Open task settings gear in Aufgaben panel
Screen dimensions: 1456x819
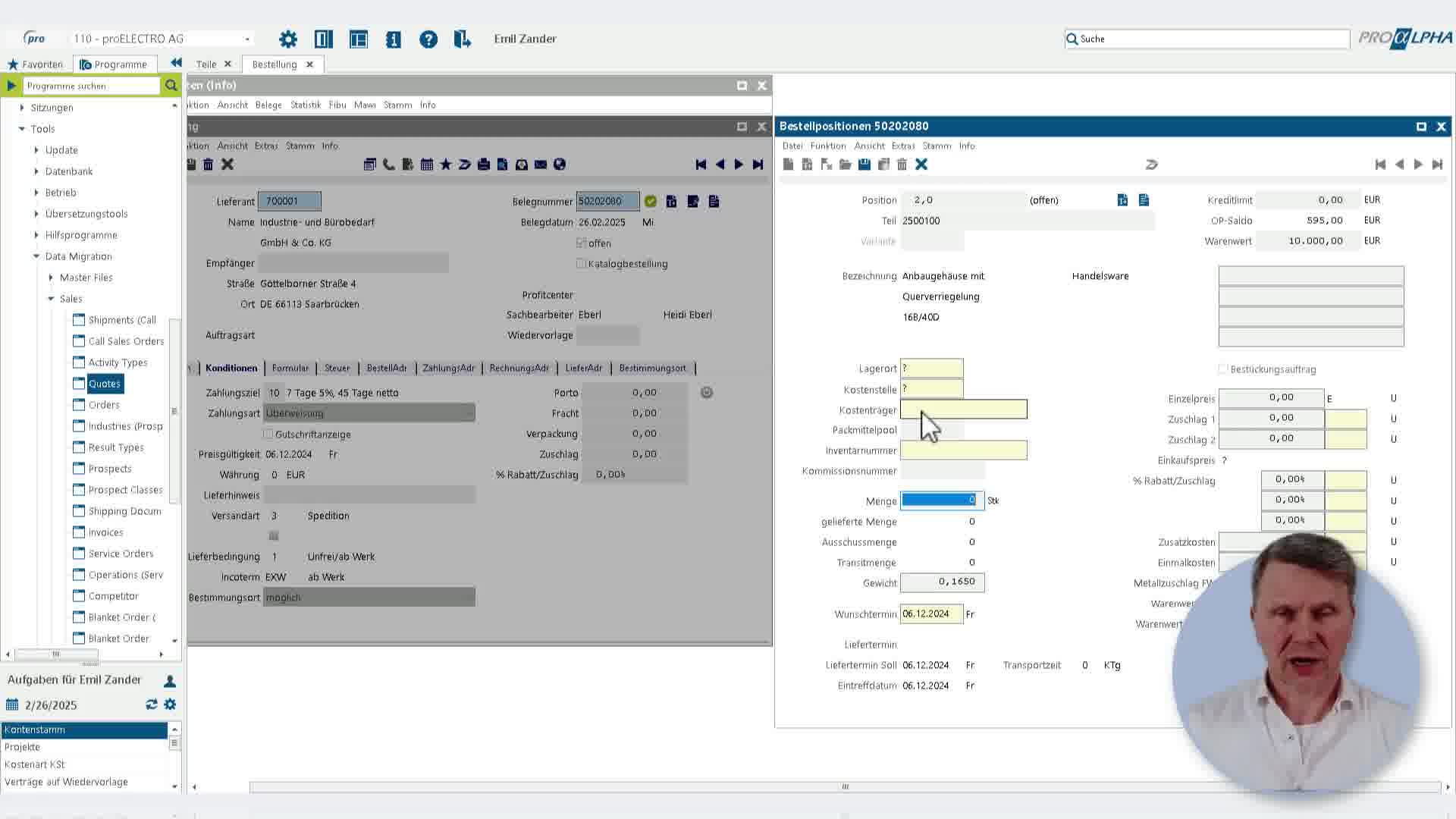[170, 704]
